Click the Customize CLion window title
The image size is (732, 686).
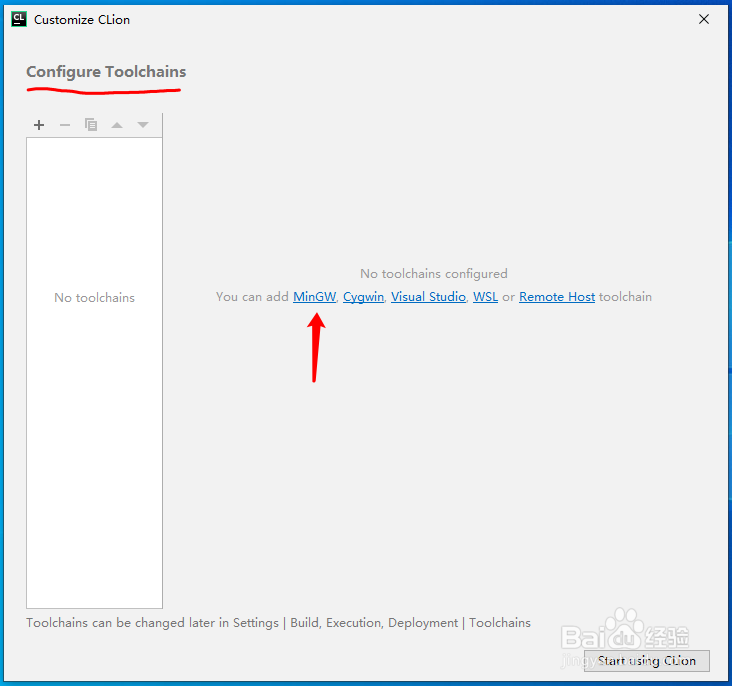coord(82,20)
